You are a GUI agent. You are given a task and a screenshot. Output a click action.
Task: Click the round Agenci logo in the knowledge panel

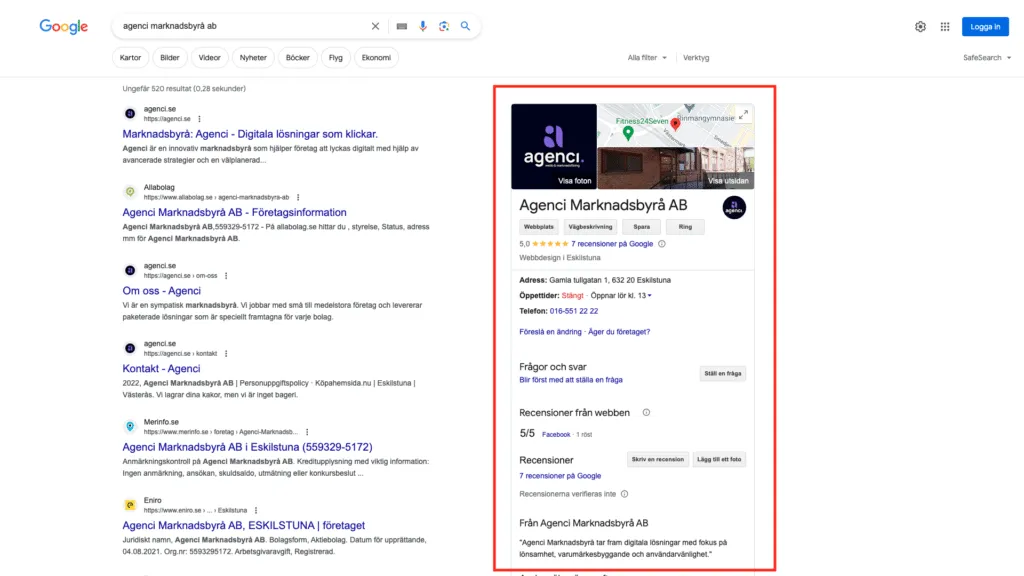coord(734,208)
